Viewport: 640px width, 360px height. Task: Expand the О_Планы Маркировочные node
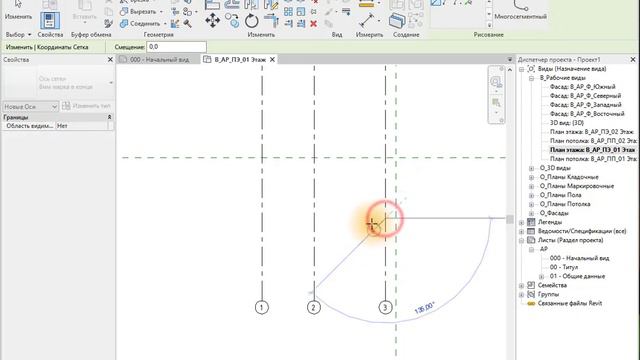pyautogui.click(x=531, y=186)
